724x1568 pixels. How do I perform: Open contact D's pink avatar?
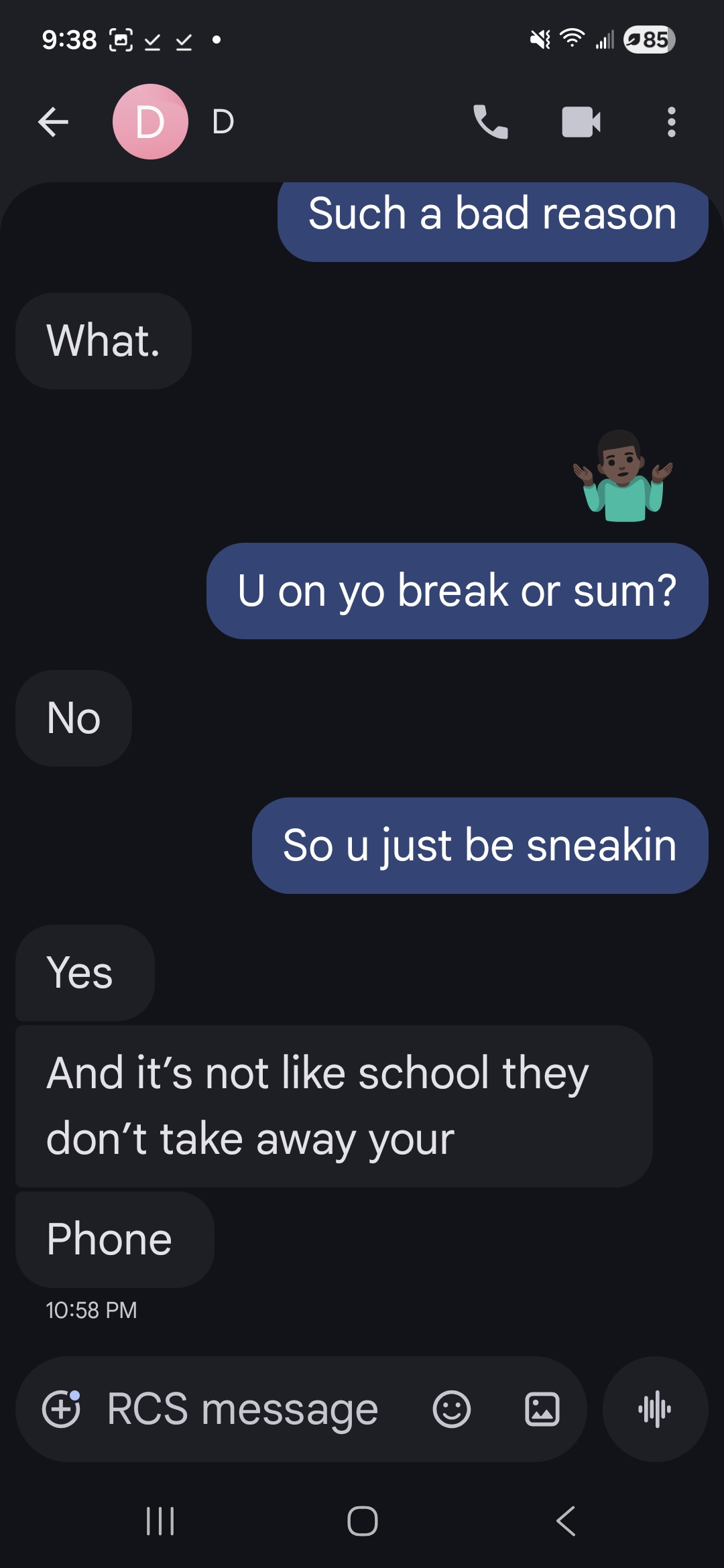click(150, 122)
